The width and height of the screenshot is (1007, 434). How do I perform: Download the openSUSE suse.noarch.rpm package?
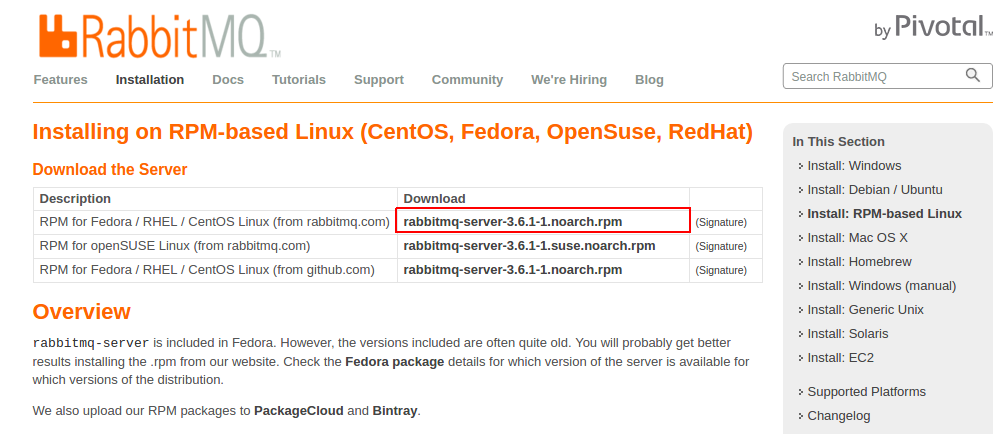coord(529,246)
